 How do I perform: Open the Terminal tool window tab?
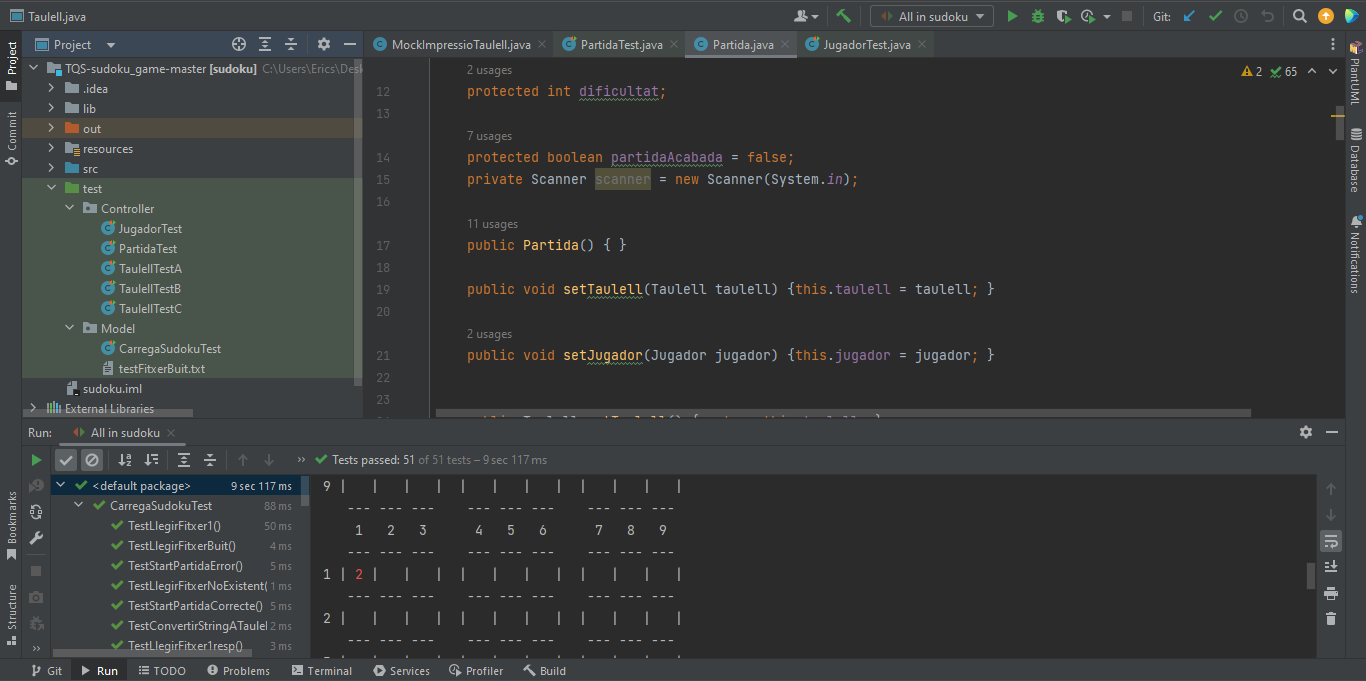[x=320, y=671]
